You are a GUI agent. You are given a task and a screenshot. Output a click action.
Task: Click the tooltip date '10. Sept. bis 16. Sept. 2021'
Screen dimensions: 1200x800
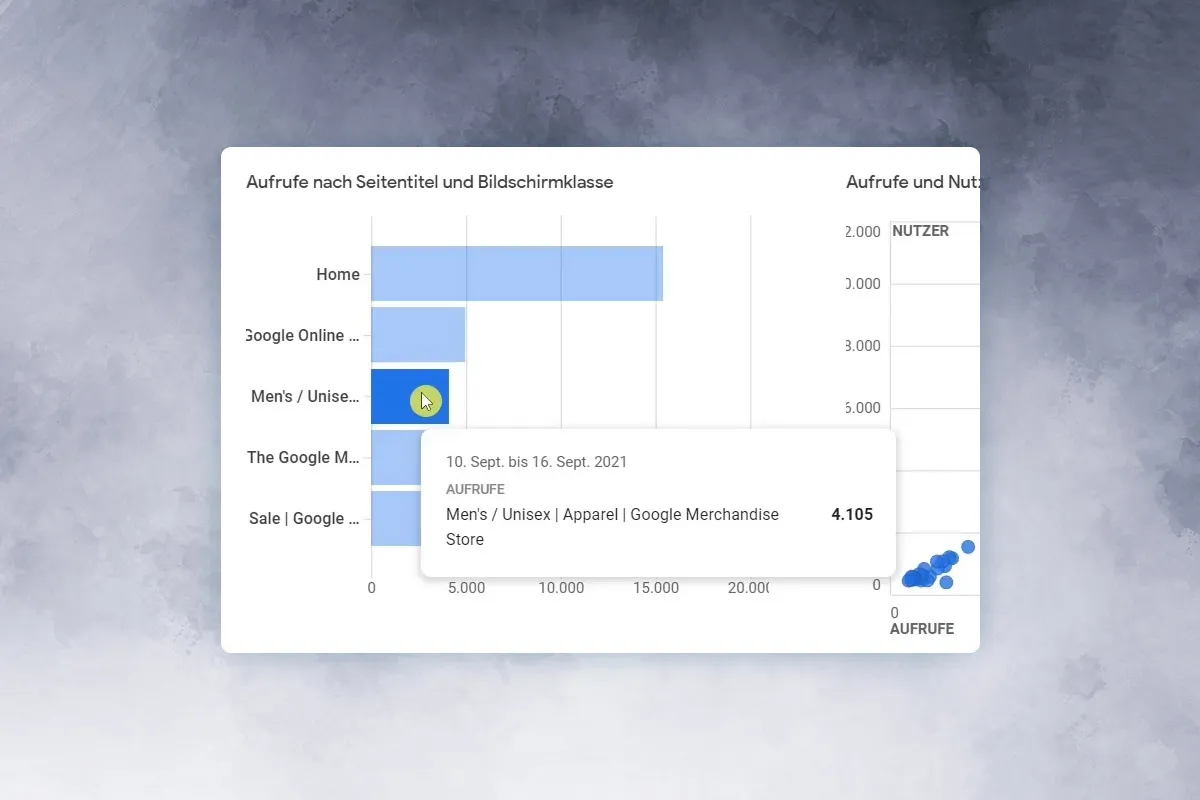point(537,462)
